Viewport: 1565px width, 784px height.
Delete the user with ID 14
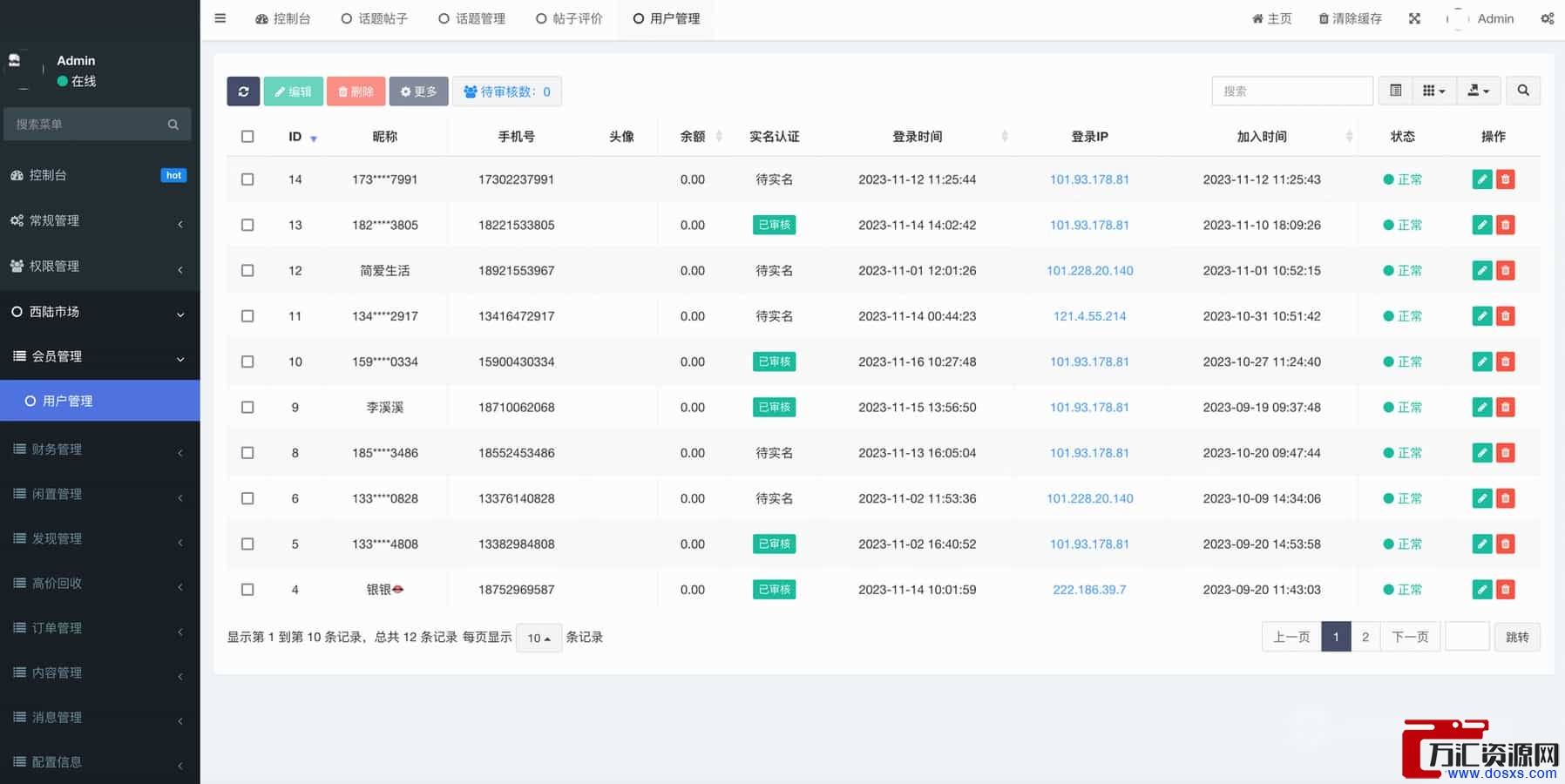[x=1505, y=179]
